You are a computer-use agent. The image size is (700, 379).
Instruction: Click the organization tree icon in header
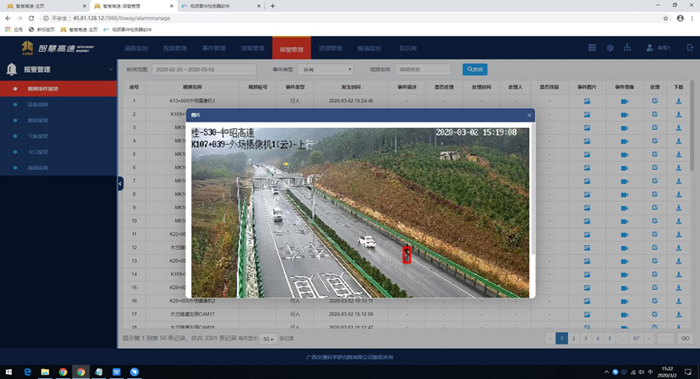pyautogui.click(x=627, y=48)
